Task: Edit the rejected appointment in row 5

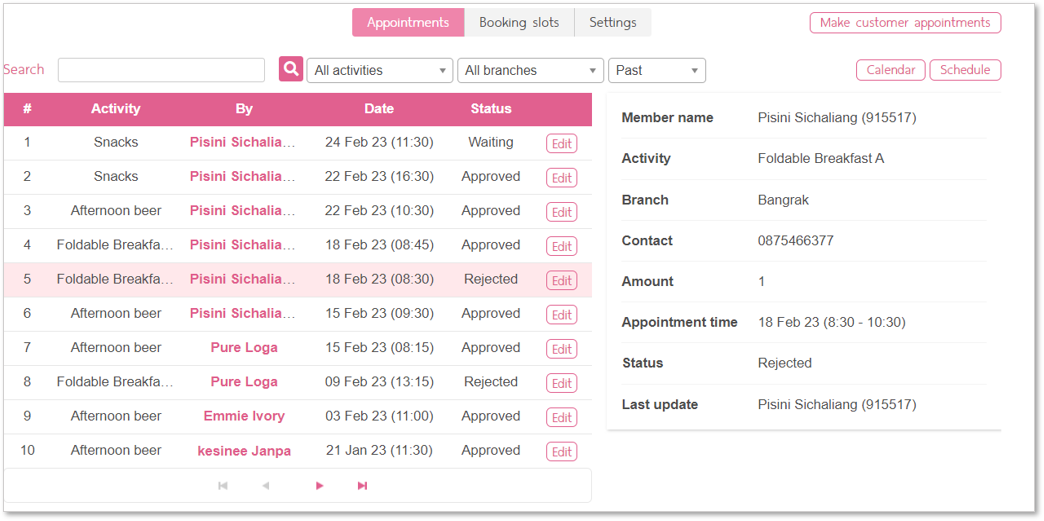Action: point(561,280)
